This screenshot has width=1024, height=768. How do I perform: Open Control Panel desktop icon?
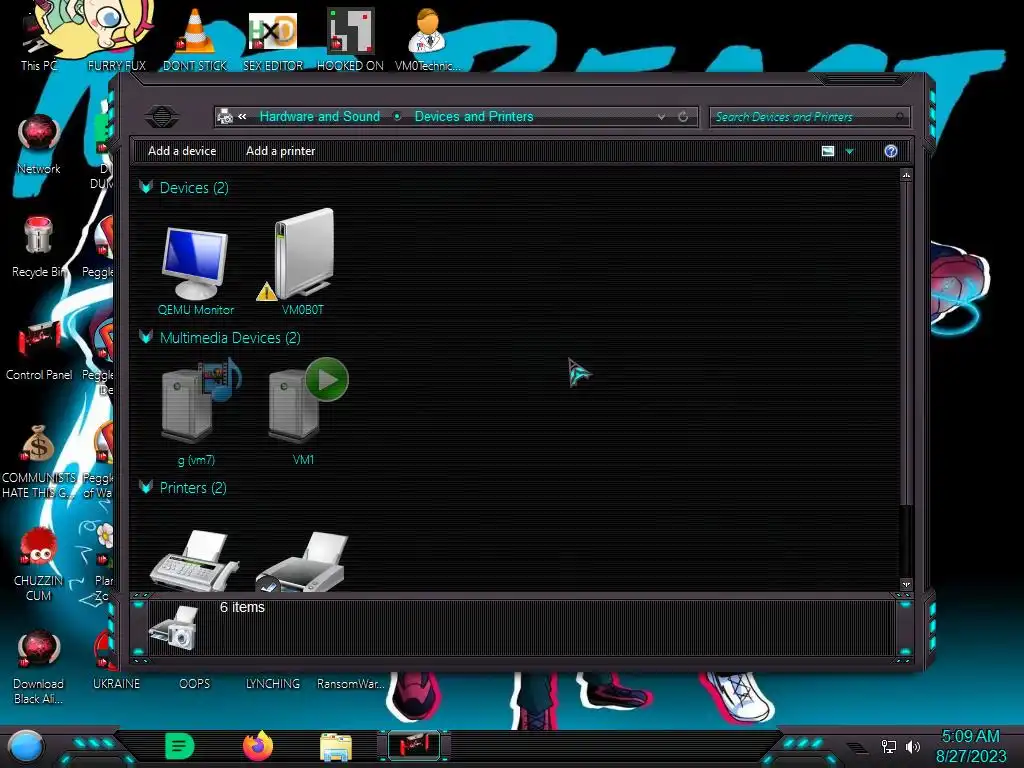[x=39, y=351]
